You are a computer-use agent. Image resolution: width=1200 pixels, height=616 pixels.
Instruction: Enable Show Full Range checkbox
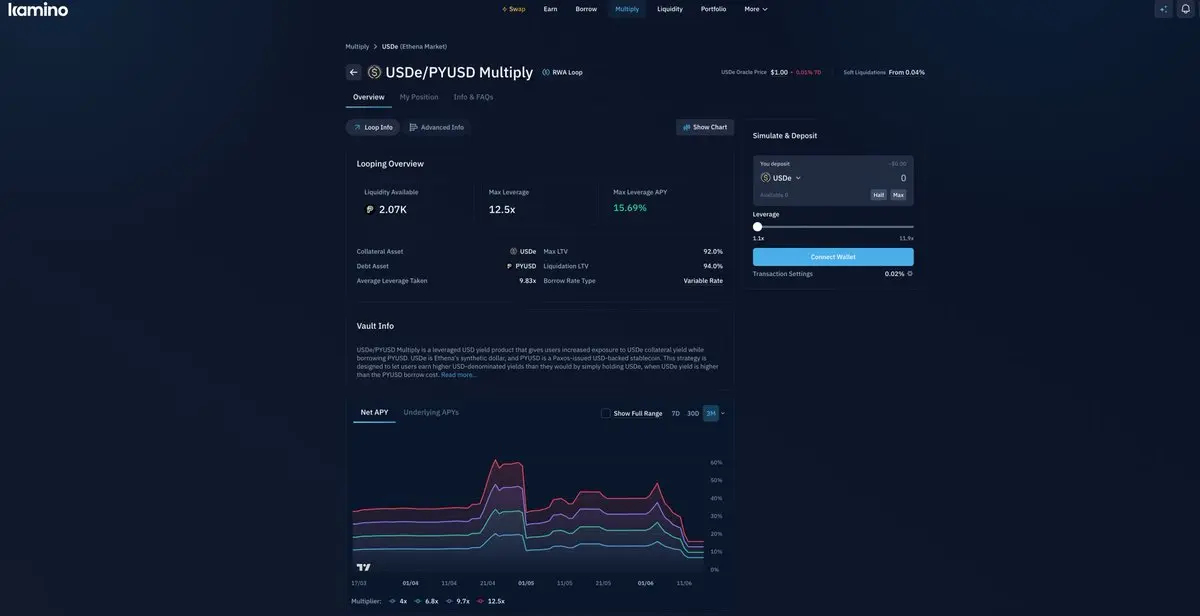tap(606, 413)
